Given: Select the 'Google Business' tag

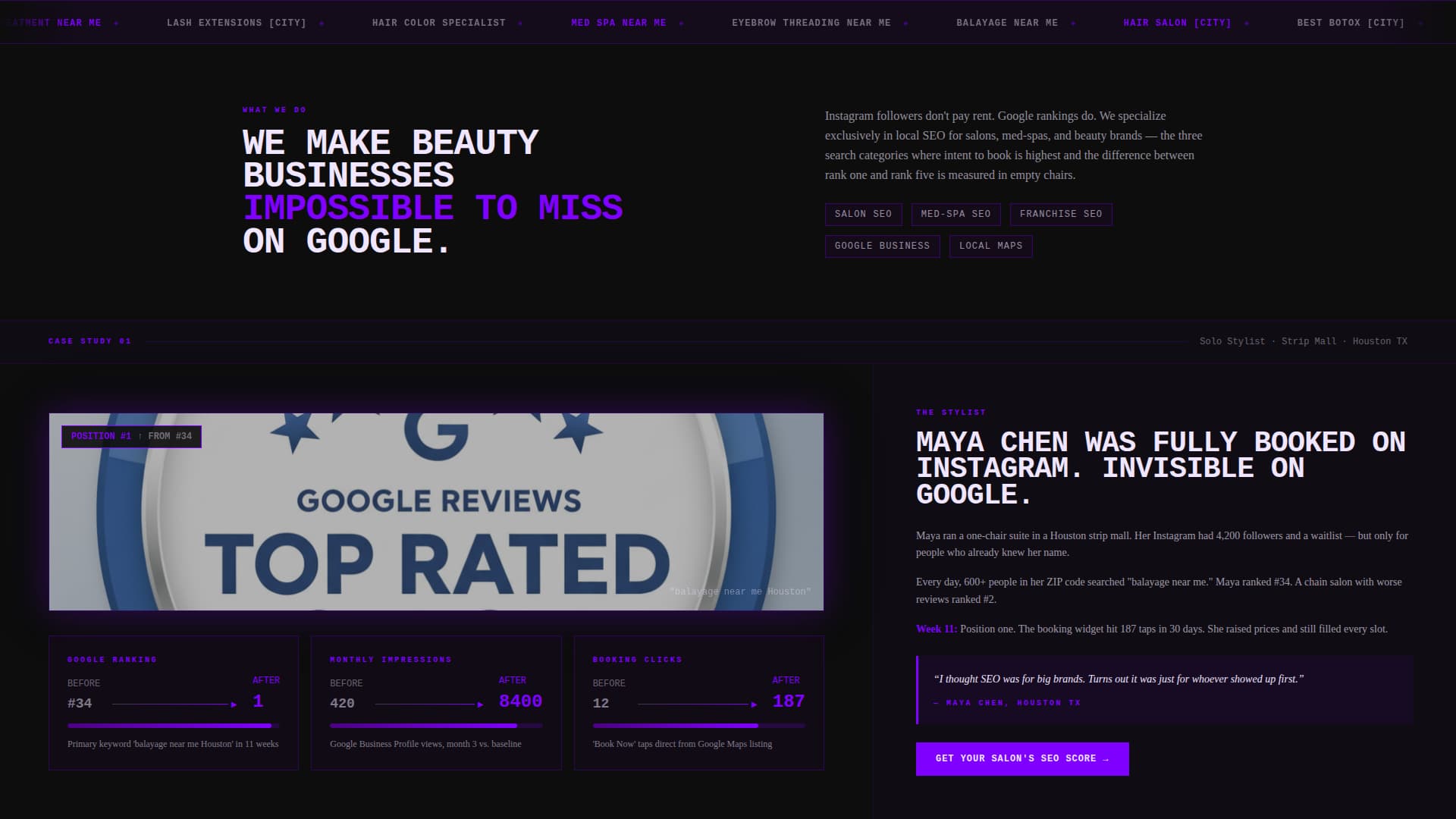Looking at the screenshot, I should (x=883, y=246).
